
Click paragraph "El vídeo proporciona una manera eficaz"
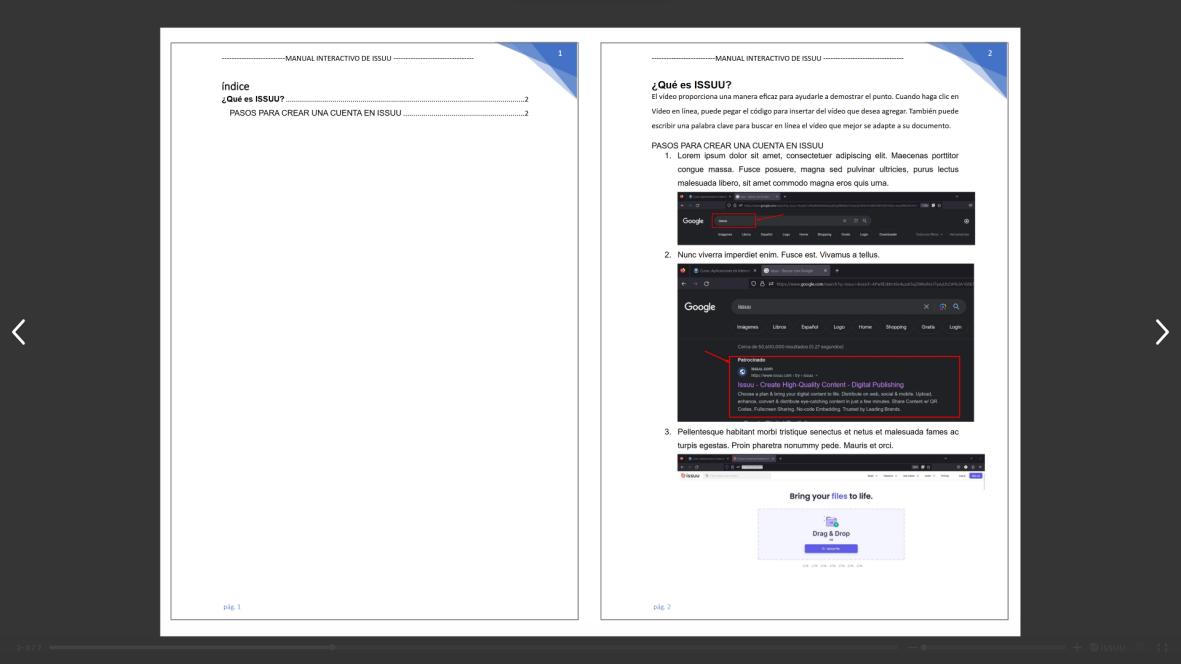pos(804,111)
